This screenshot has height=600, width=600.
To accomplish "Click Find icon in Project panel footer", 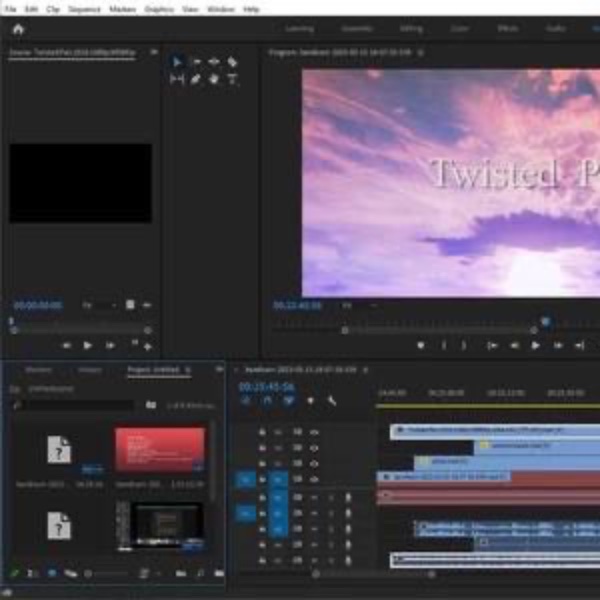I will pyautogui.click(x=201, y=573).
